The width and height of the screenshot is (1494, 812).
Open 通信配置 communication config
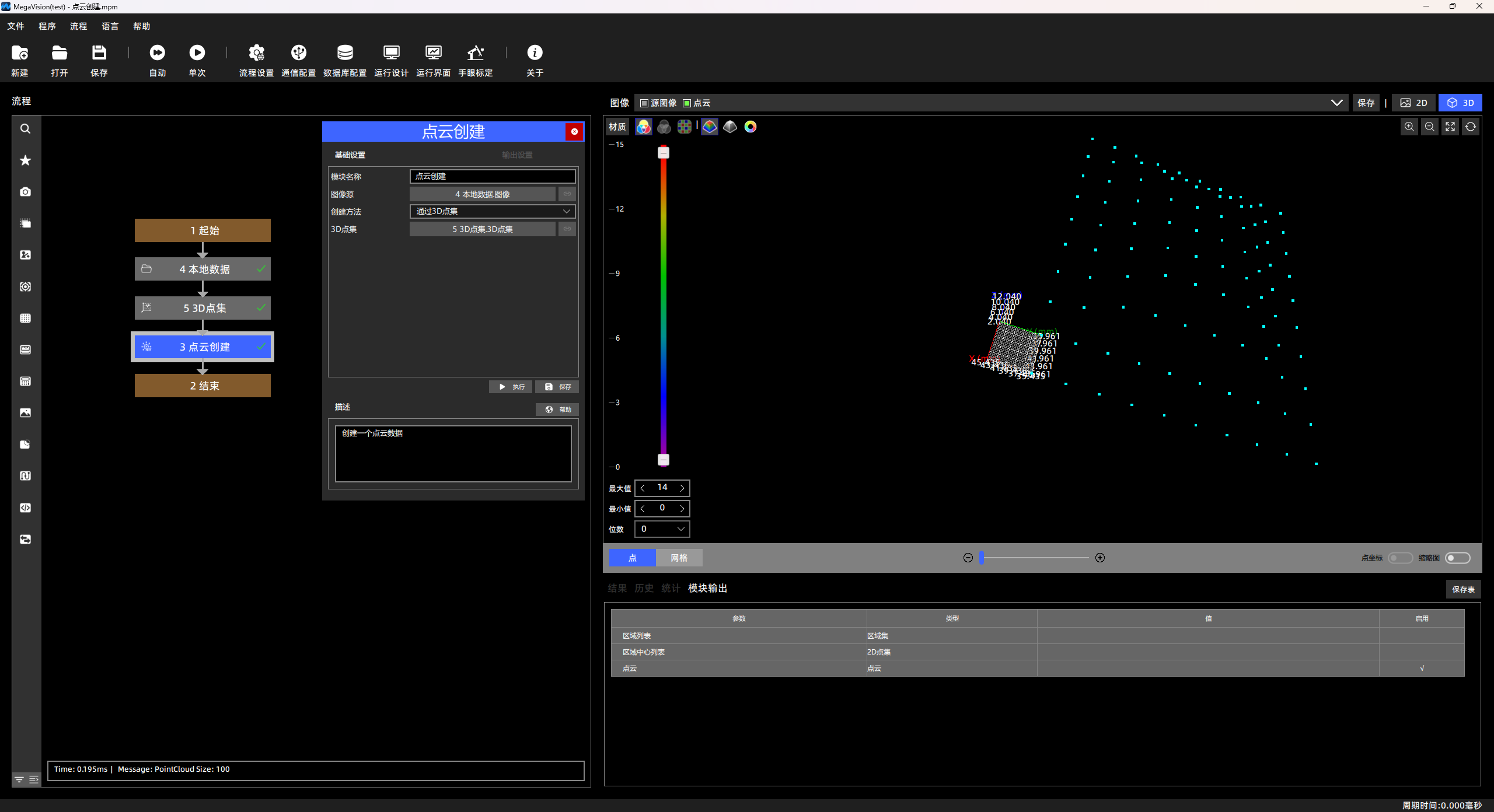tap(299, 60)
